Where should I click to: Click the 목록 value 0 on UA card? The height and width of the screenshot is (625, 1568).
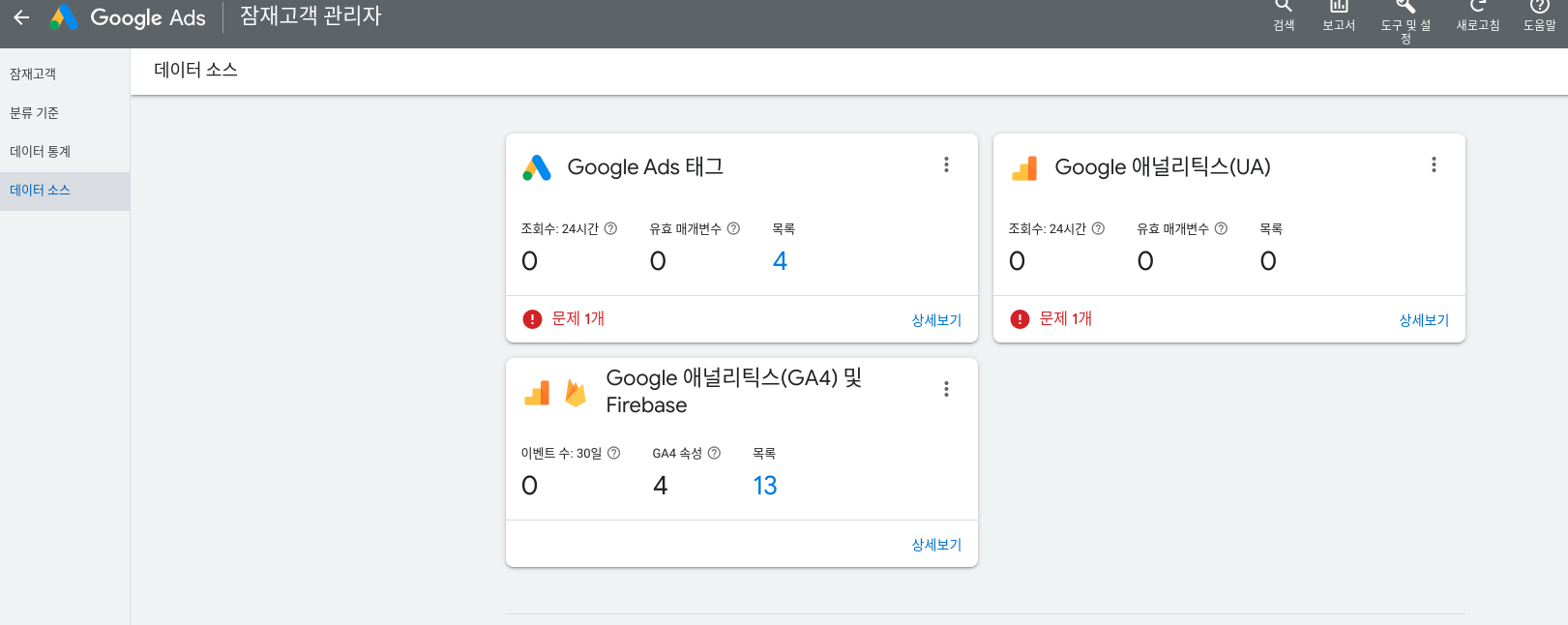click(x=1268, y=261)
